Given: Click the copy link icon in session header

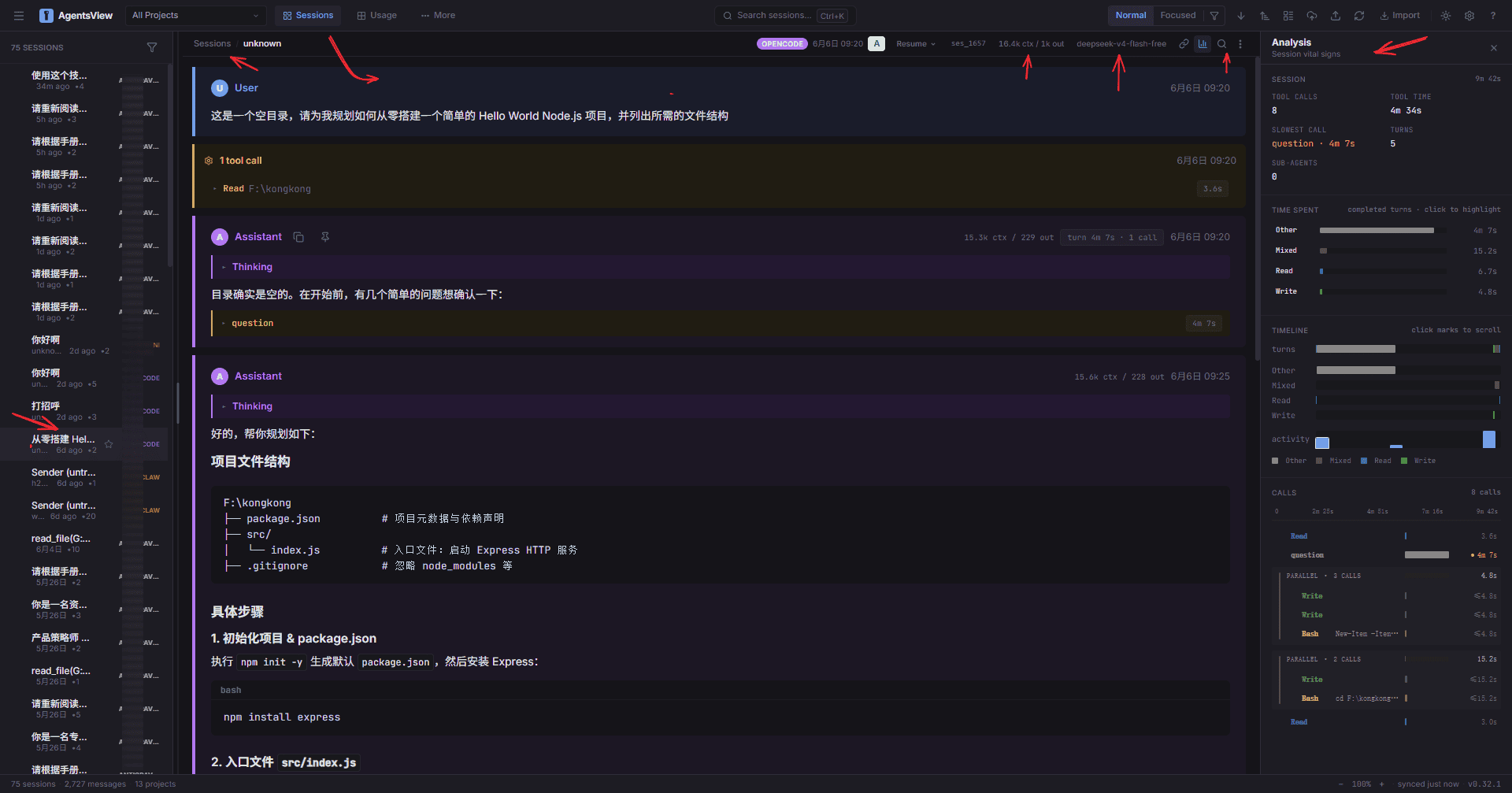Looking at the screenshot, I should [x=1184, y=44].
